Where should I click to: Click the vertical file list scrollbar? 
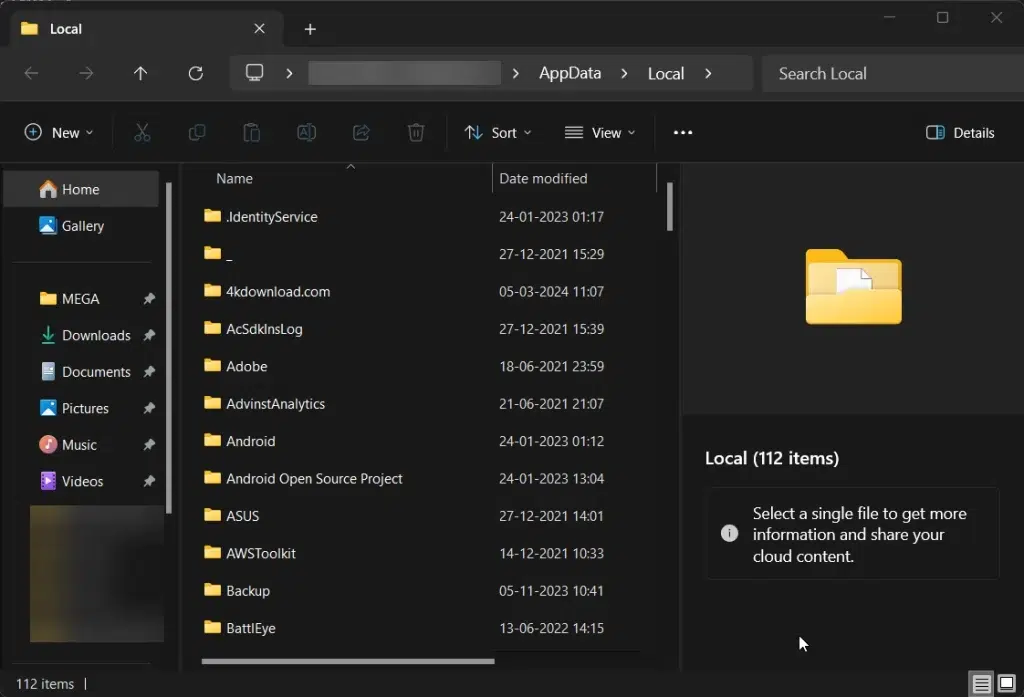(x=669, y=206)
